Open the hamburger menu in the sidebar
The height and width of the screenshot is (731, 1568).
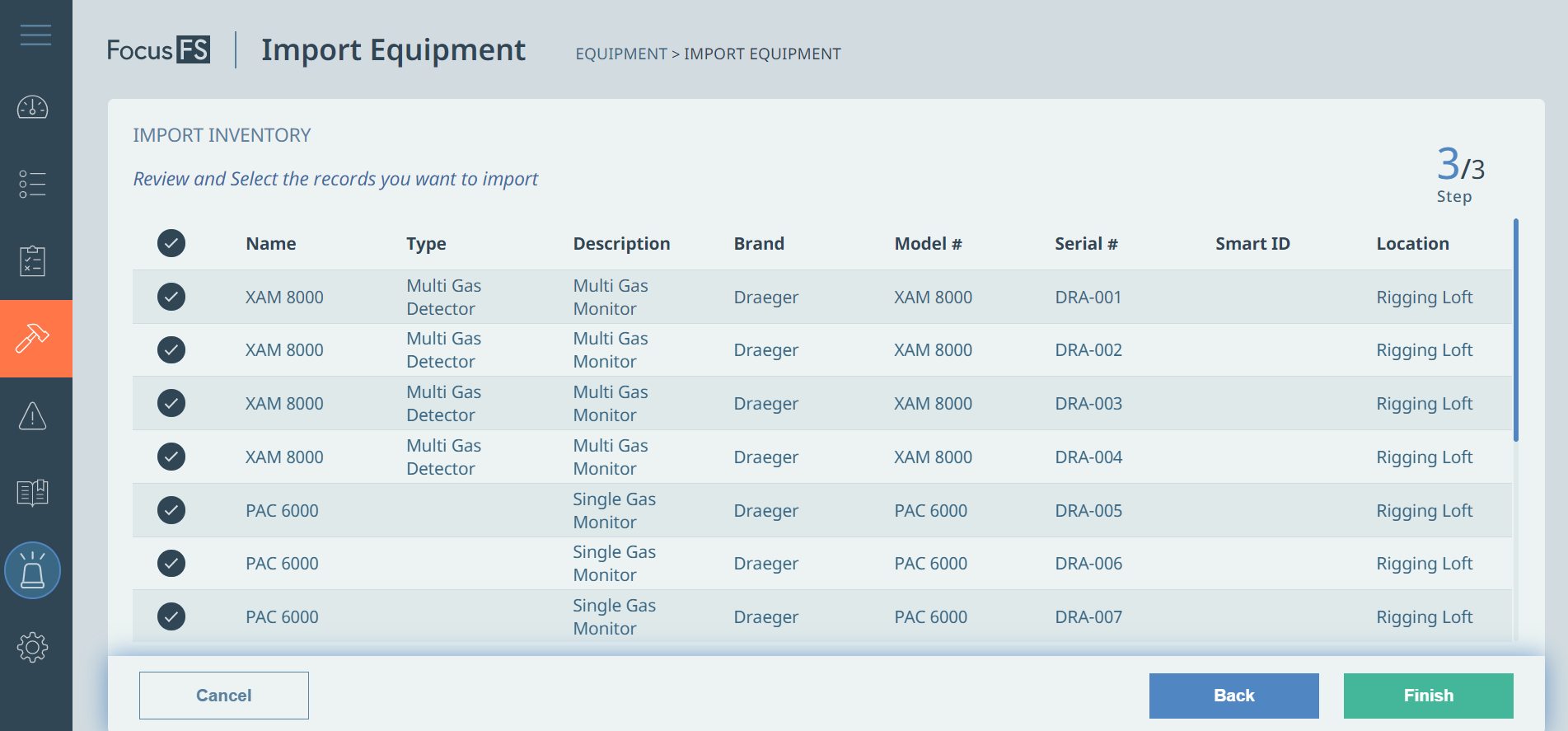[x=35, y=35]
